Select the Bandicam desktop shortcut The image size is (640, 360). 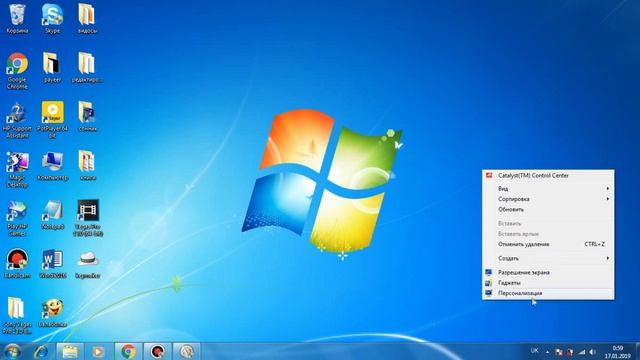tap(17, 264)
